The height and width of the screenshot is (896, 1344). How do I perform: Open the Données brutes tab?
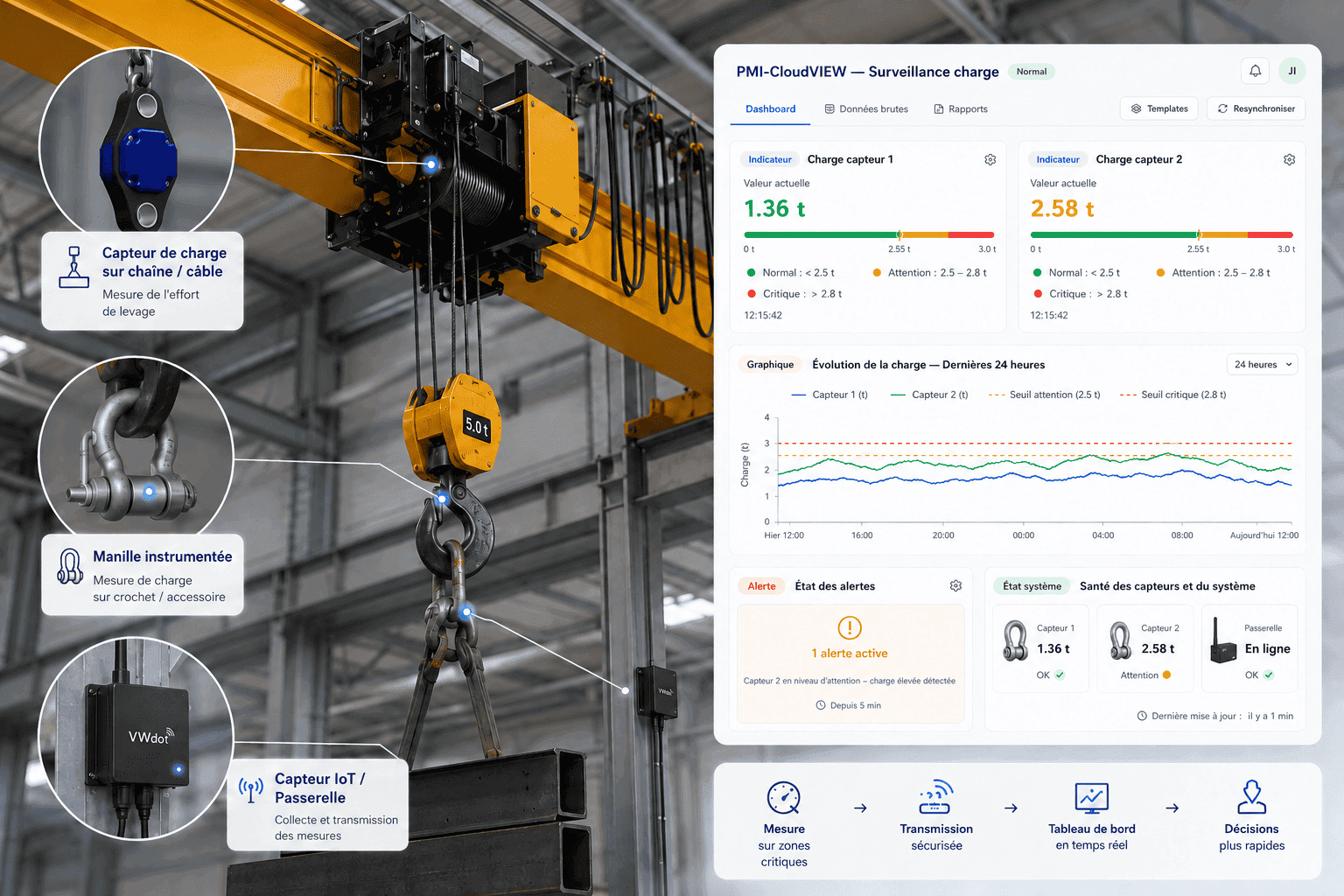tap(866, 109)
